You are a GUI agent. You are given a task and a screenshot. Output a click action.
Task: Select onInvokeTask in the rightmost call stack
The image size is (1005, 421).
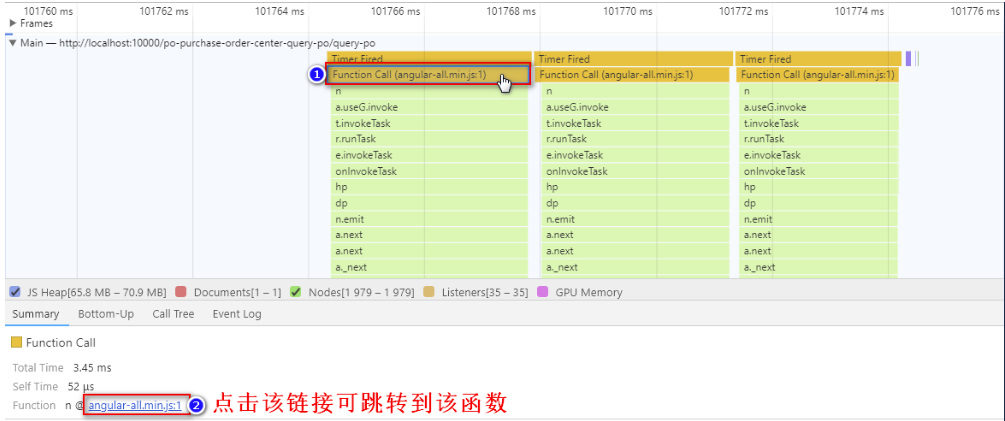click(x=819, y=171)
